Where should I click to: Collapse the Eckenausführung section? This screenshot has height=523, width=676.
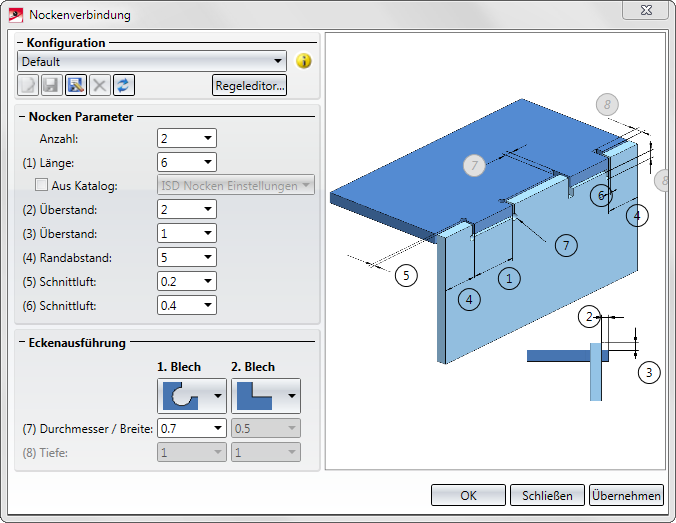22,342
